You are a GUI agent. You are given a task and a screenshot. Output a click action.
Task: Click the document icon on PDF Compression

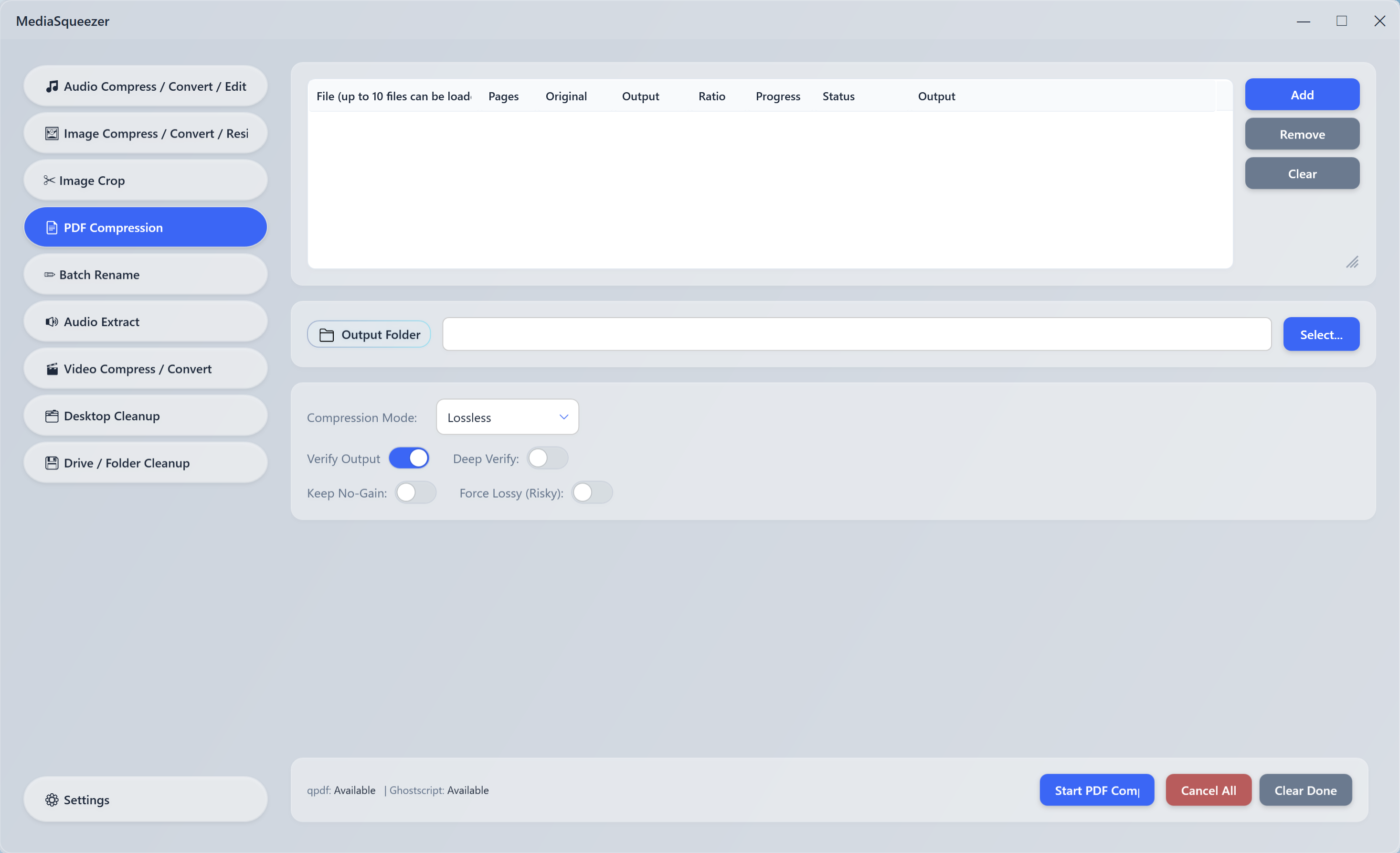(52, 227)
